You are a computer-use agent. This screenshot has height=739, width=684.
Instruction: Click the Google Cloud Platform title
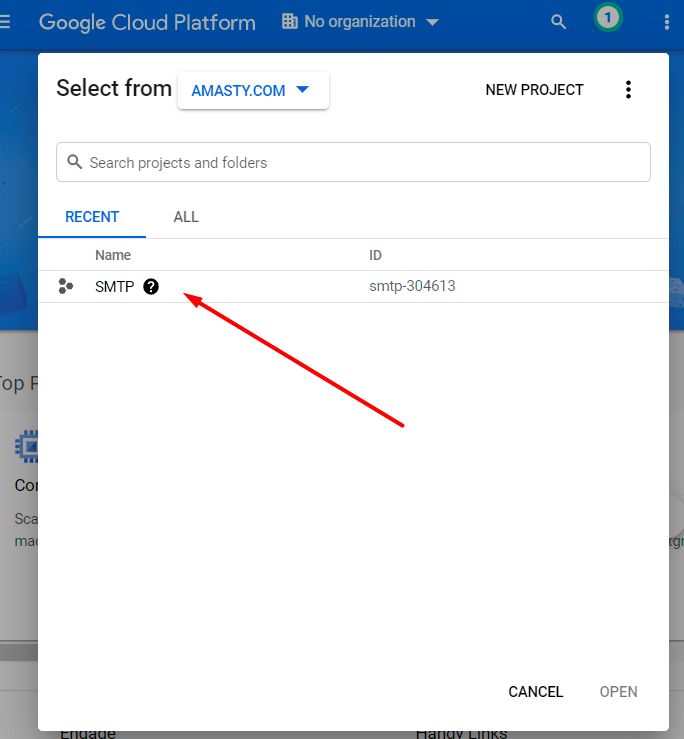(x=147, y=22)
